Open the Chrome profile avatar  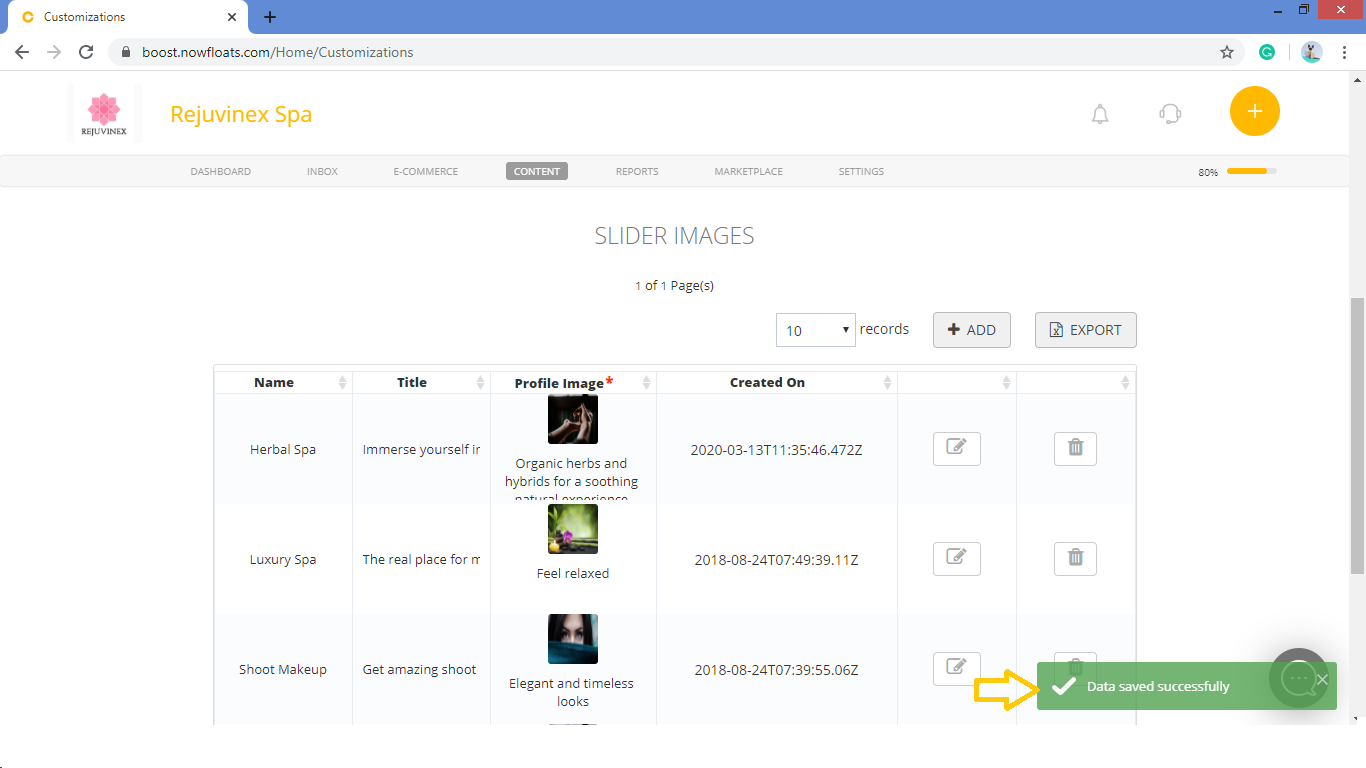click(1312, 52)
